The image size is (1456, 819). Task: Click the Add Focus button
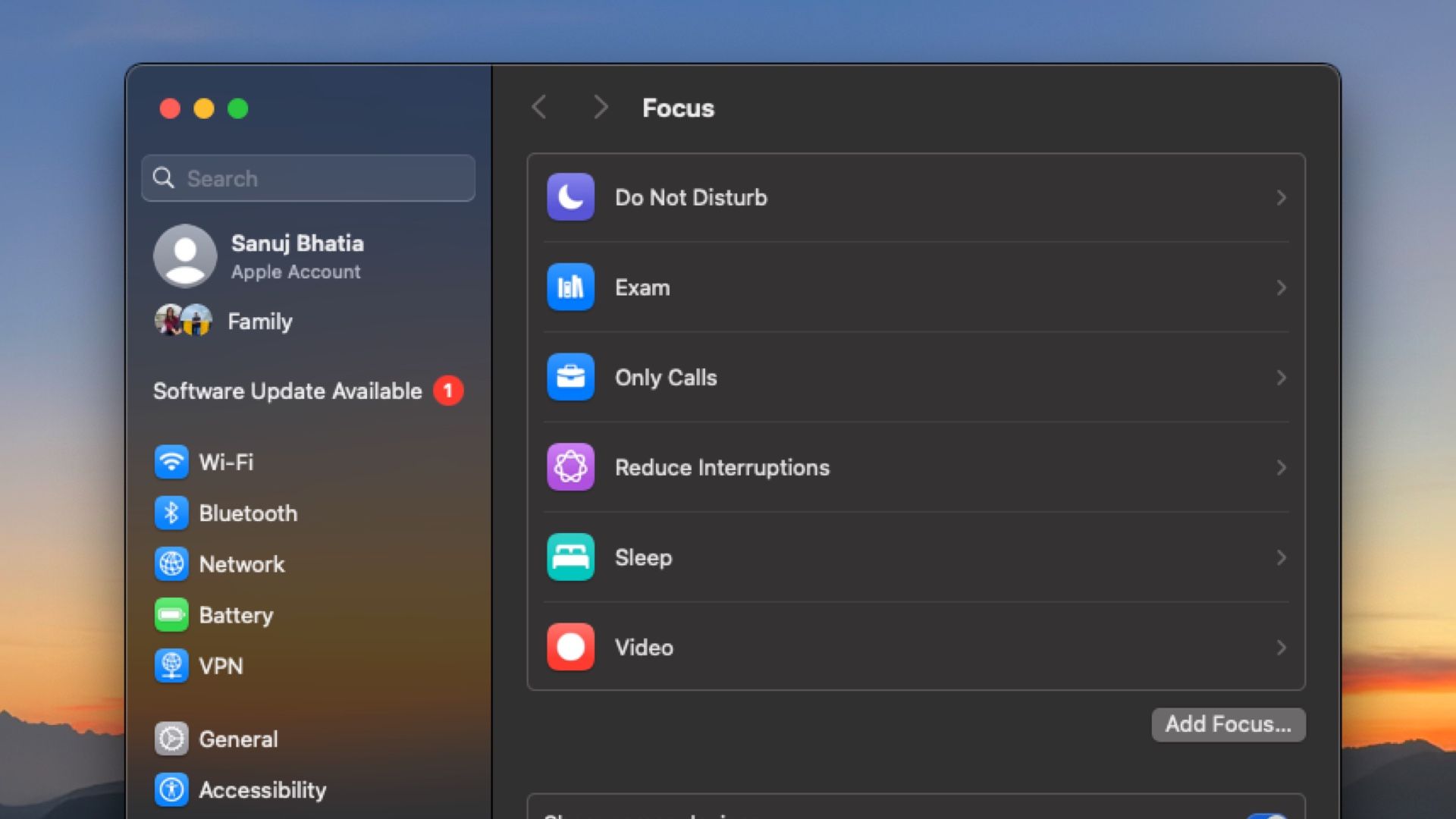(x=1228, y=724)
